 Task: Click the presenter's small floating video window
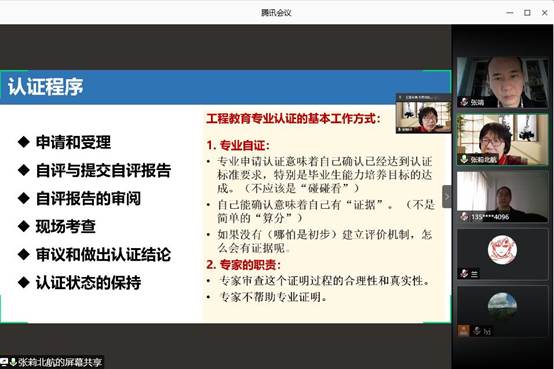pyautogui.click(x=423, y=113)
